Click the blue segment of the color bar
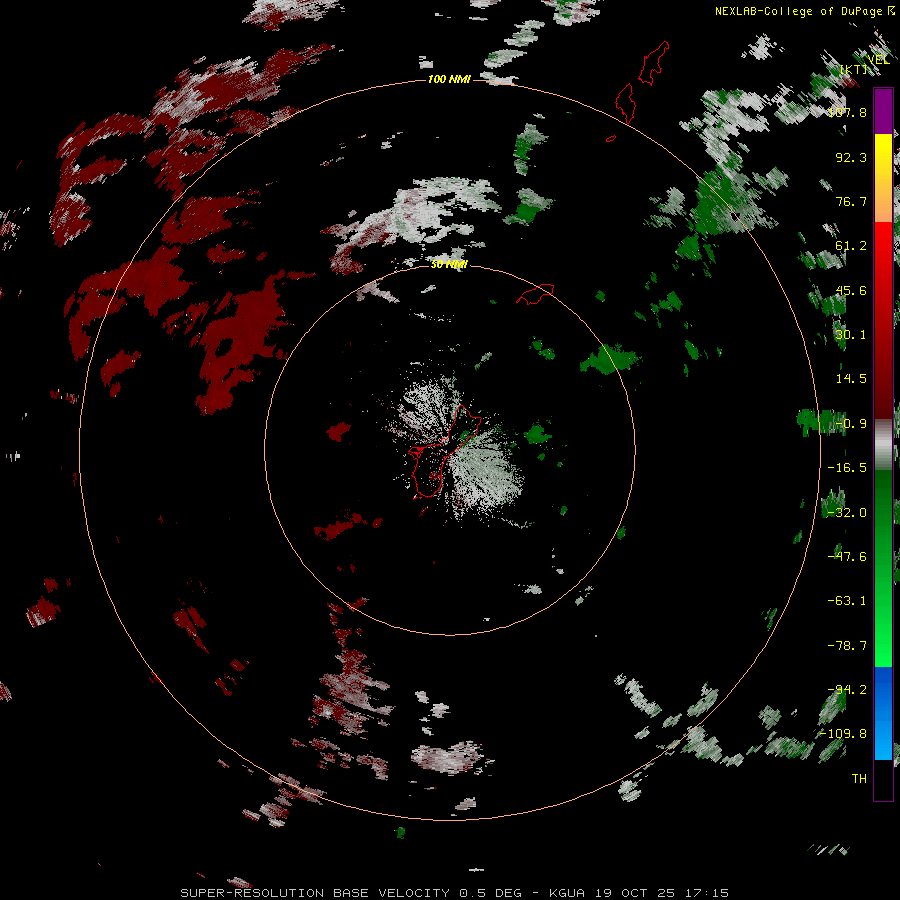The image size is (900, 900). point(883,713)
